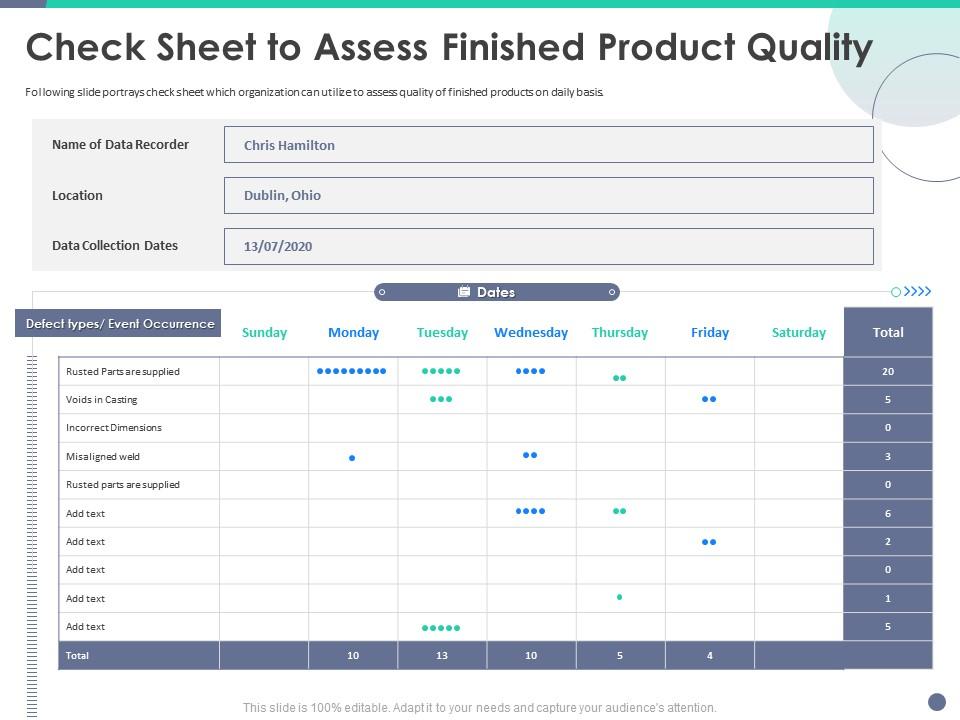Click the calendar icon beside Dates
Viewport: 960px width, 720px height.
click(464, 292)
